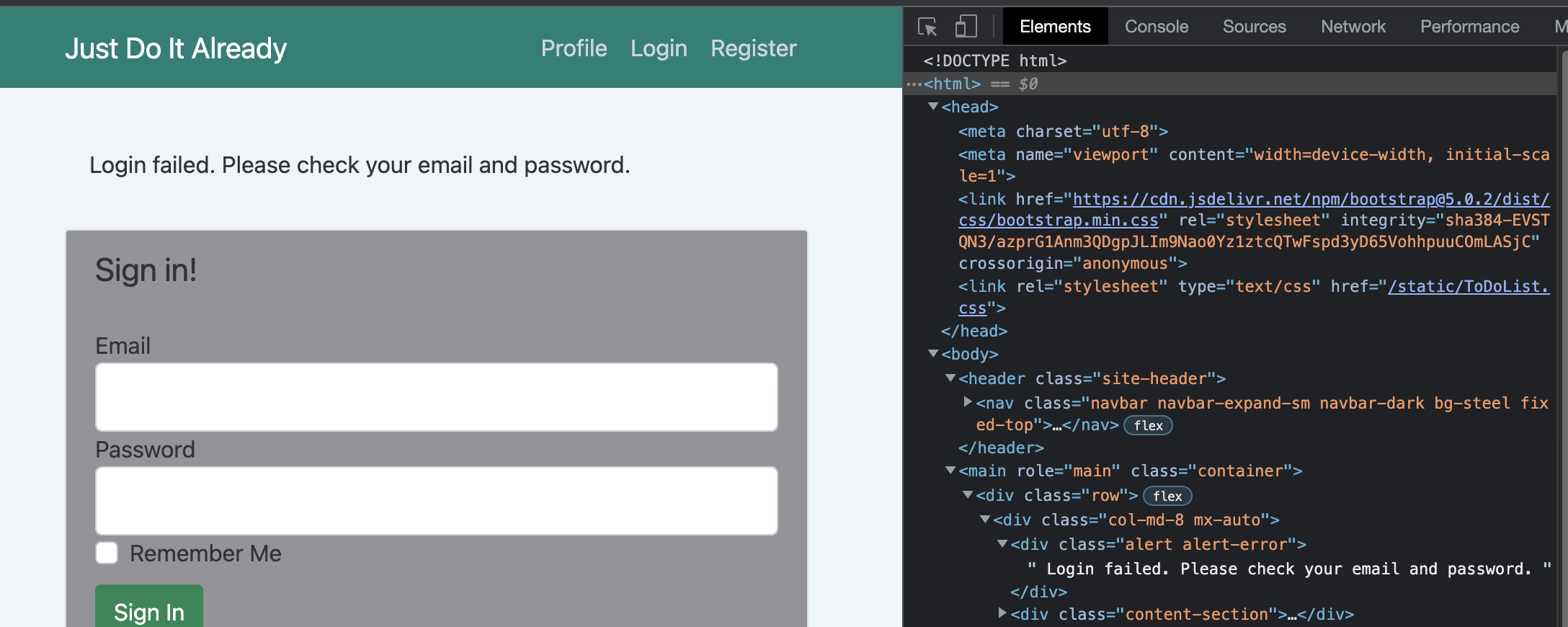Select the closing header tag line
Viewport: 1568px width, 627px height.
pos(1001,448)
